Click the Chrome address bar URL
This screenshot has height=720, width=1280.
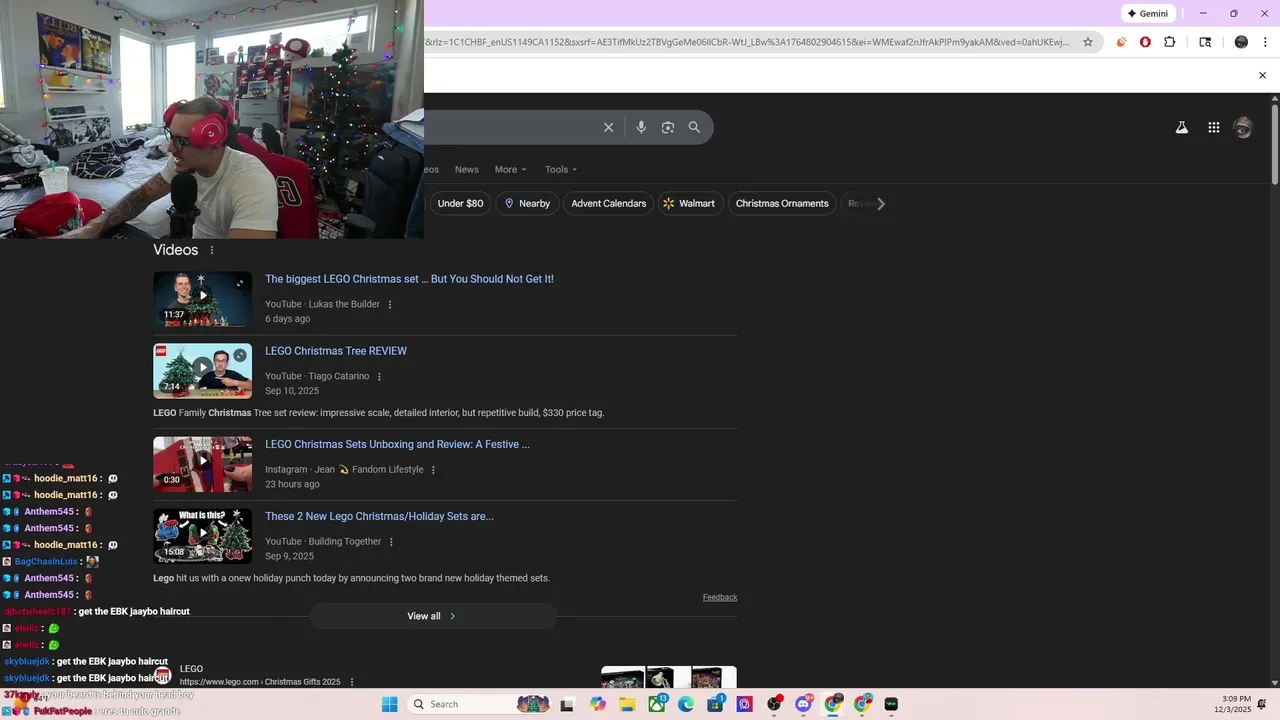747,42
